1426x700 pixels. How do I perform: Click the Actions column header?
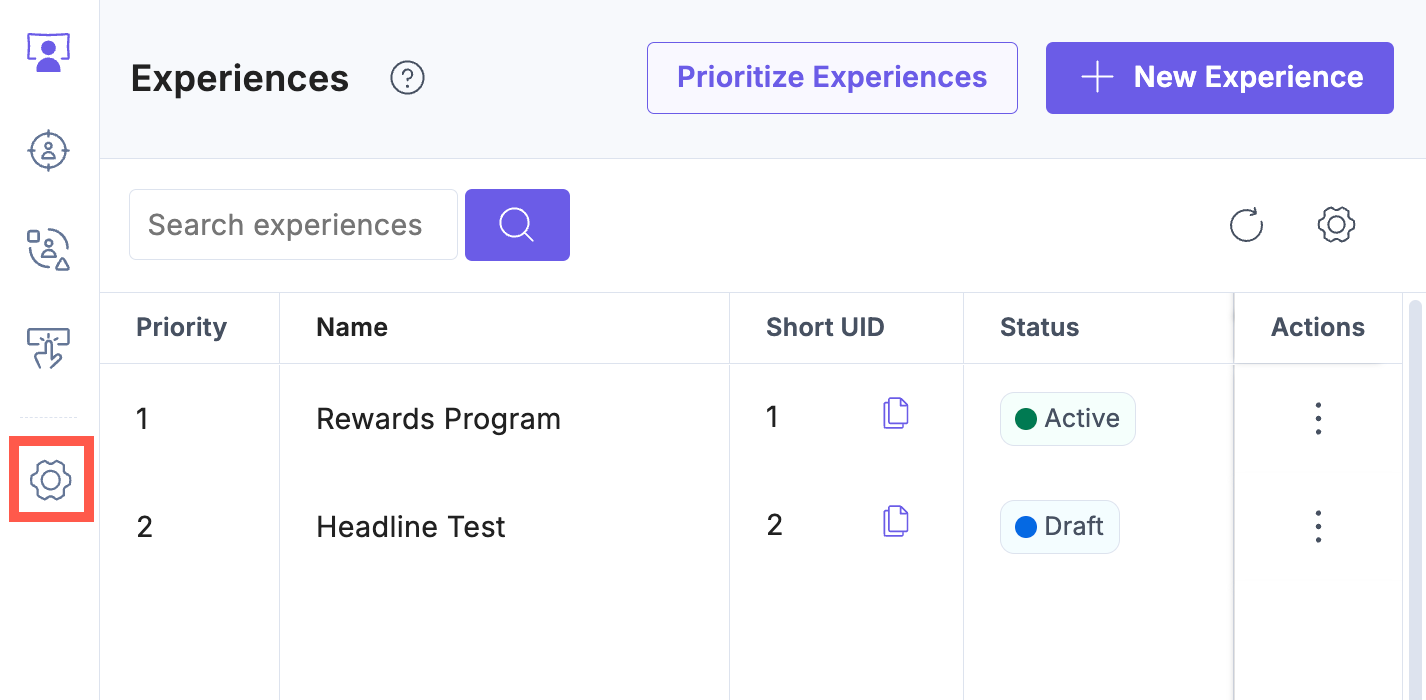point(1318,328)
